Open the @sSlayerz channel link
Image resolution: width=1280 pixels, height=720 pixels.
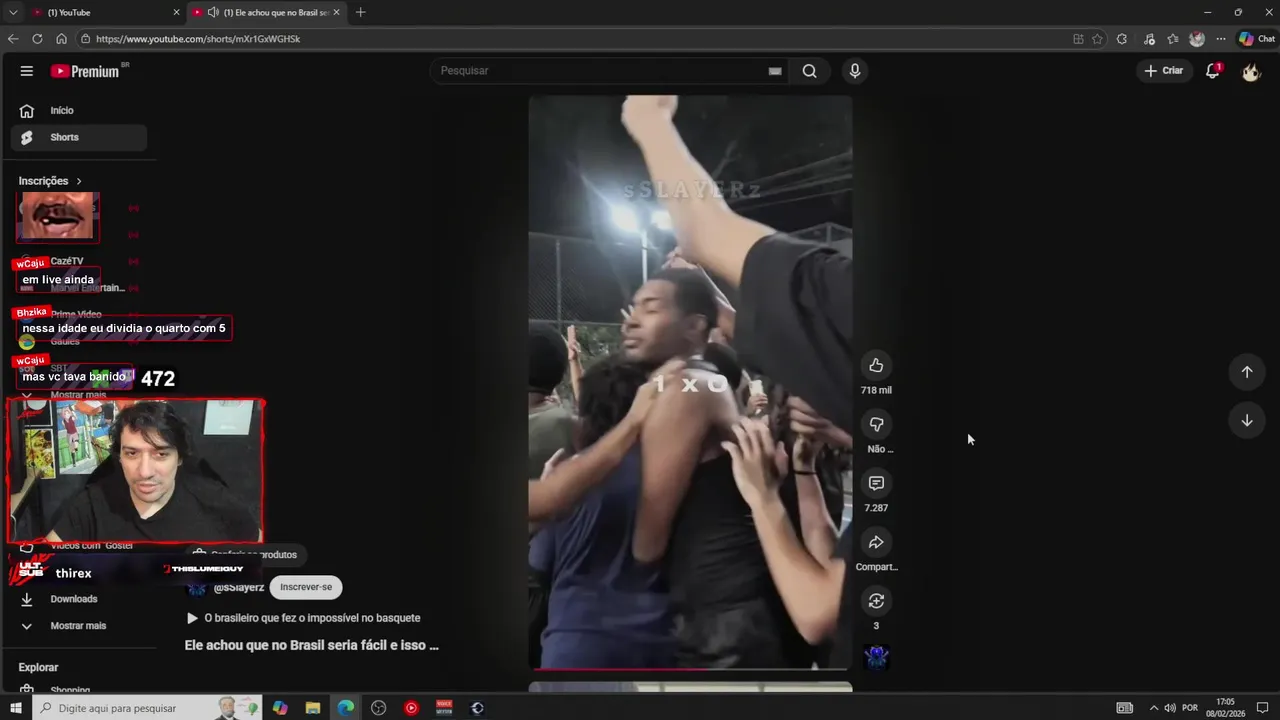pyautogui.click(x=239, y=588)
